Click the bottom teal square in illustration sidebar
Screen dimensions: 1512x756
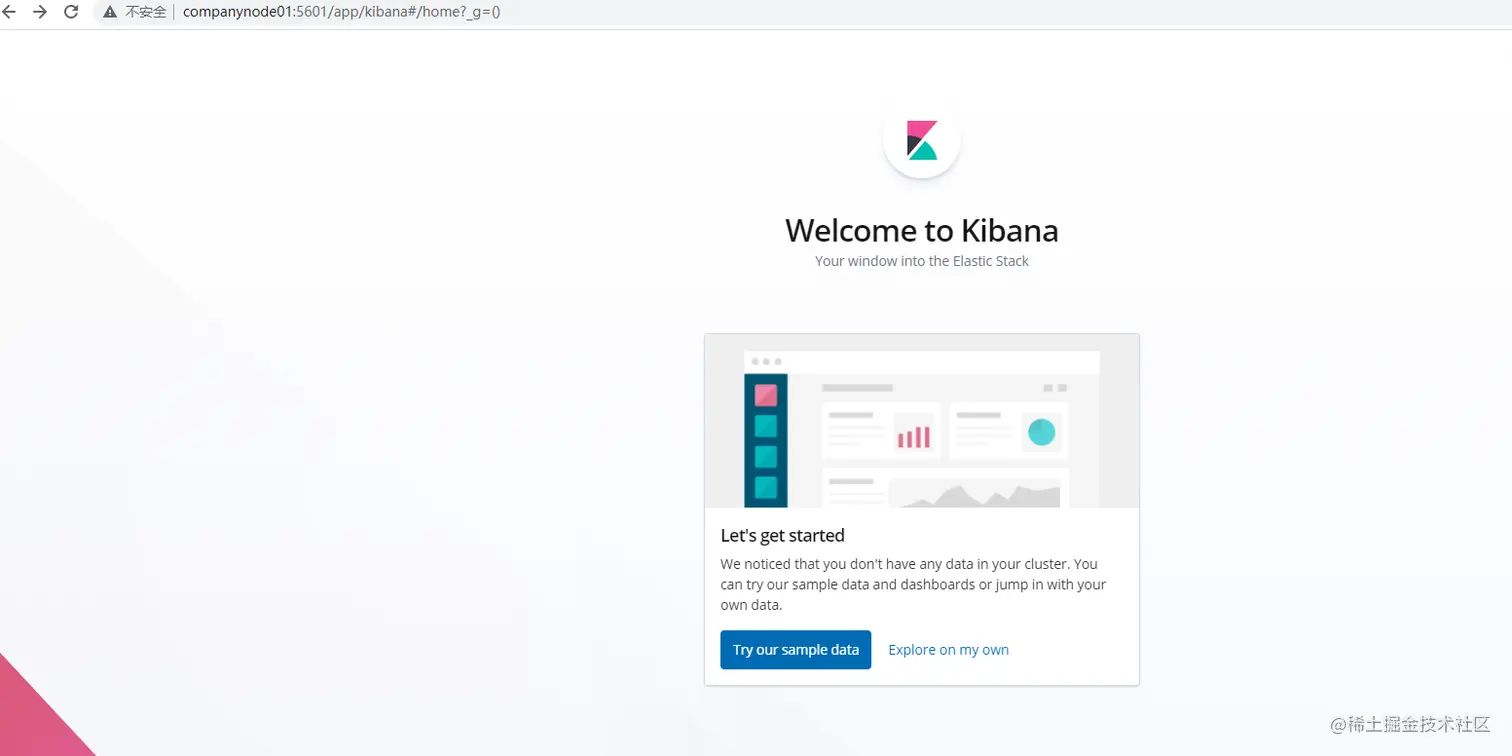pos(766,487)
